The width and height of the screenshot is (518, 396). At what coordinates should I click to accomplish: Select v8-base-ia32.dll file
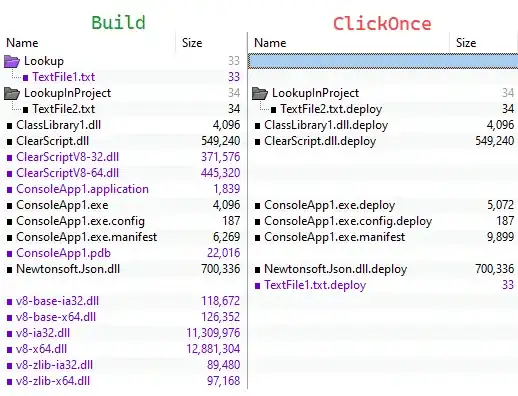click(x=57, y=301)
